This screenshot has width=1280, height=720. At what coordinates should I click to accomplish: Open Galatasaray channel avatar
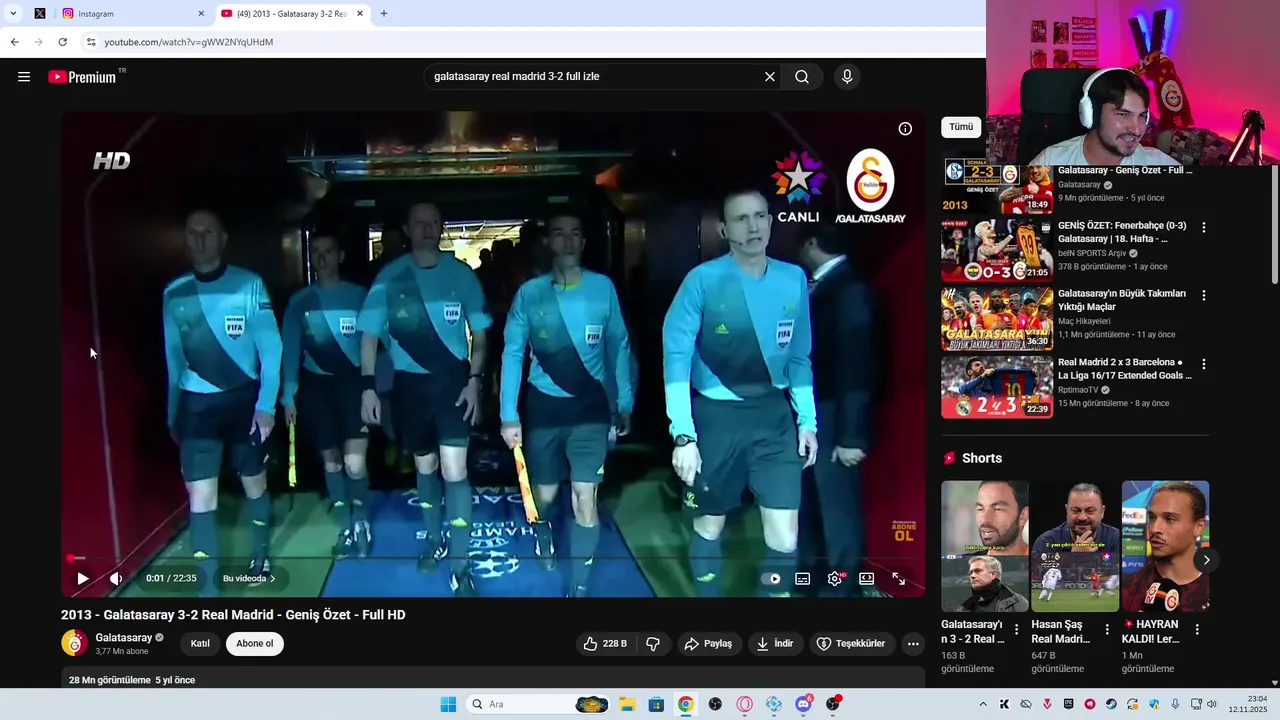pyautogui.click(x=74, y=643)
